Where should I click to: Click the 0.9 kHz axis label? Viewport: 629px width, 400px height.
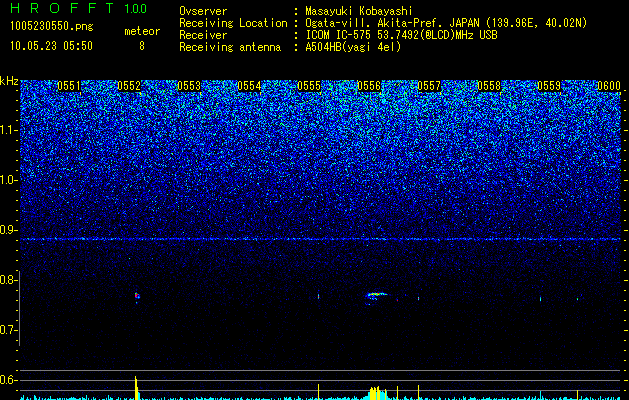click(8, 230)
